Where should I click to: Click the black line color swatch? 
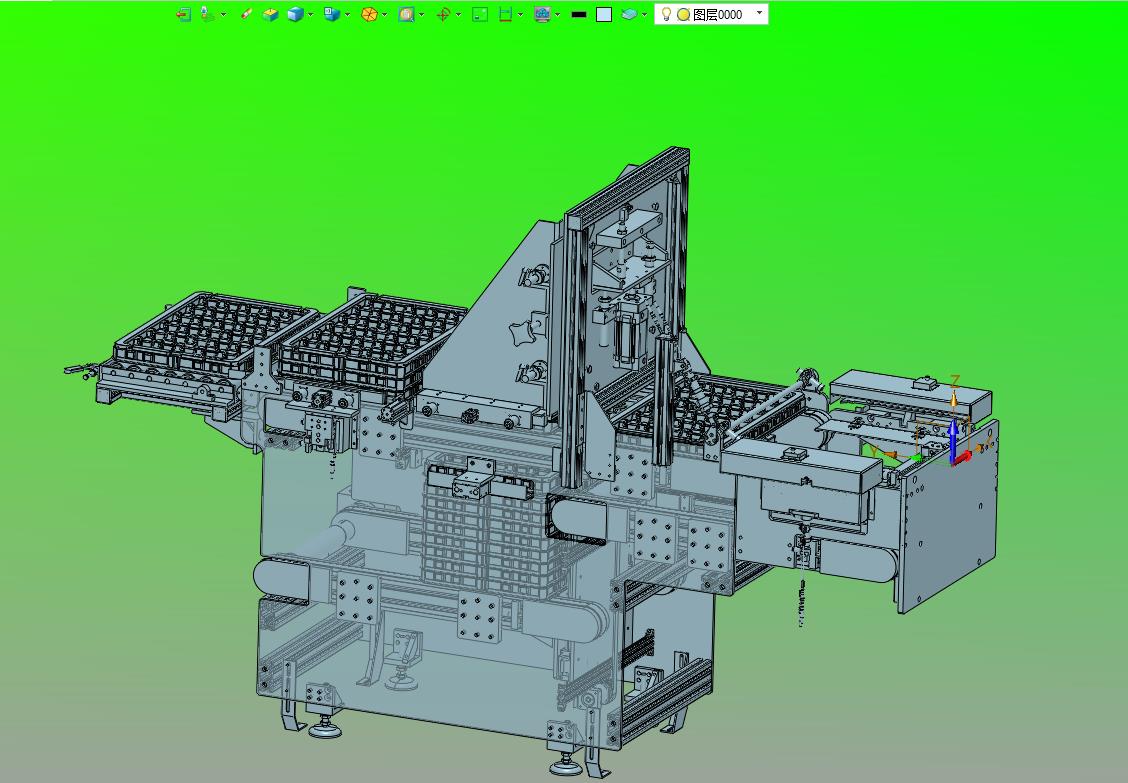click(x=578, y=14)
